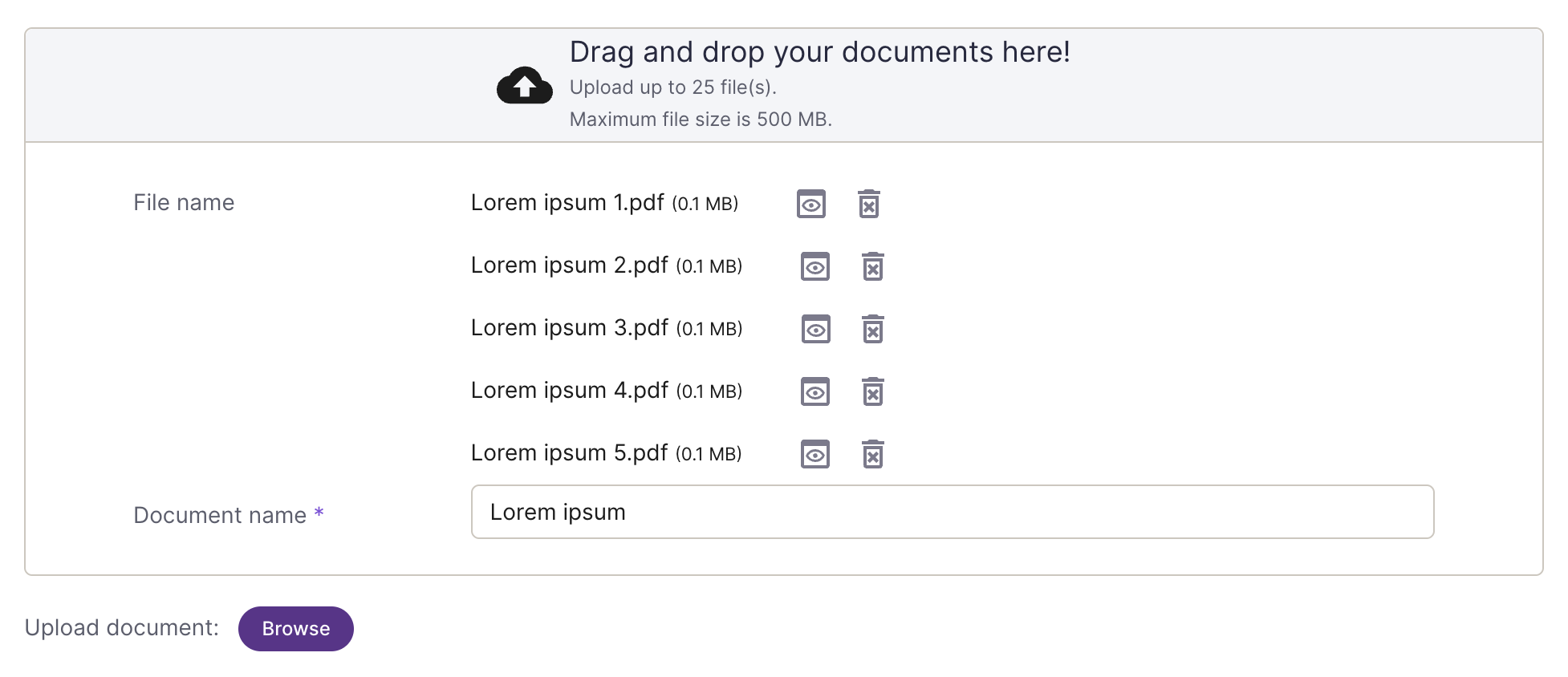Select the file name Lorem ipsum 5.pdf
Viewport: 1568px width, 677px height.
point(569,453)
